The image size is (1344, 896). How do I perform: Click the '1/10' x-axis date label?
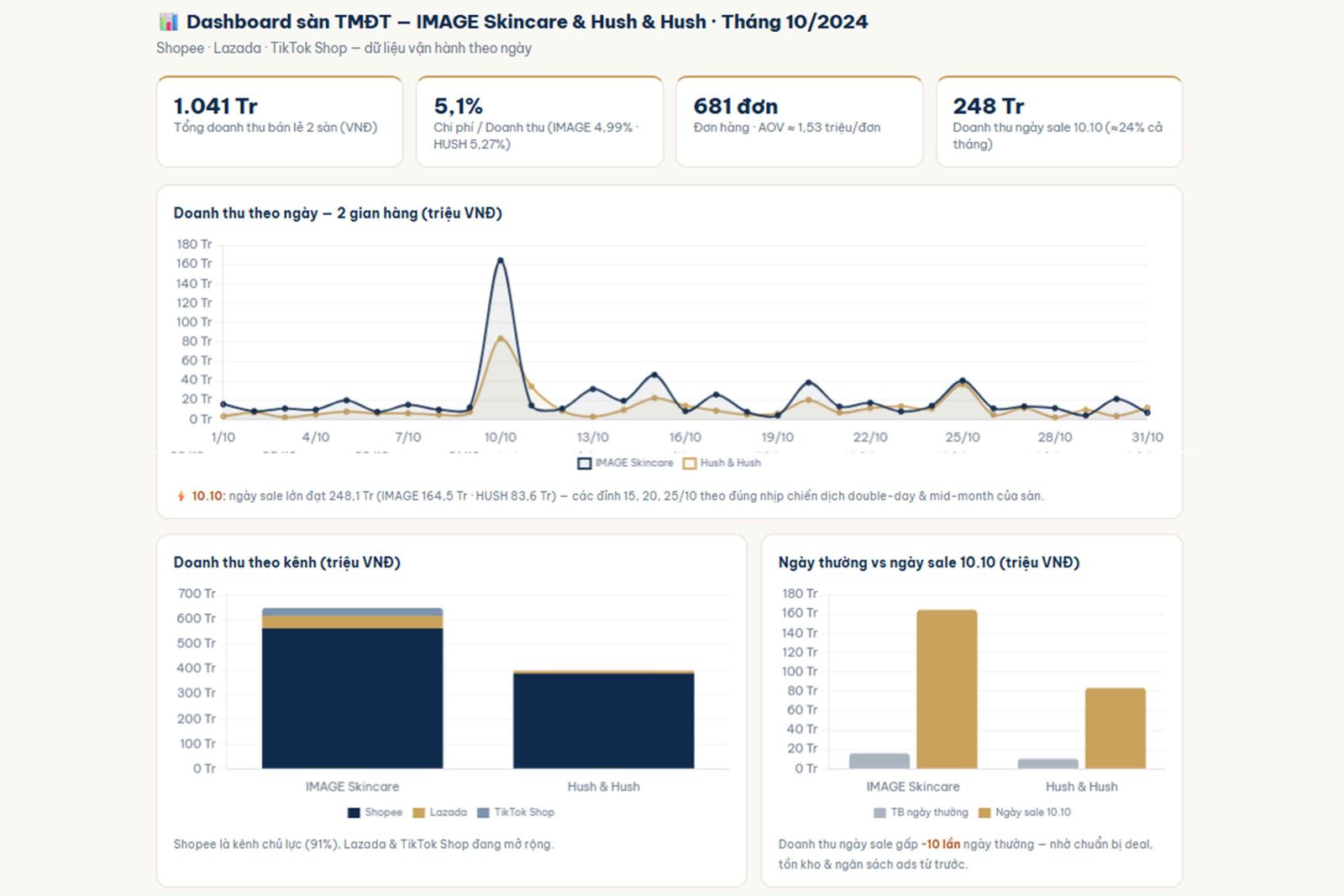(x=223, y=438)
